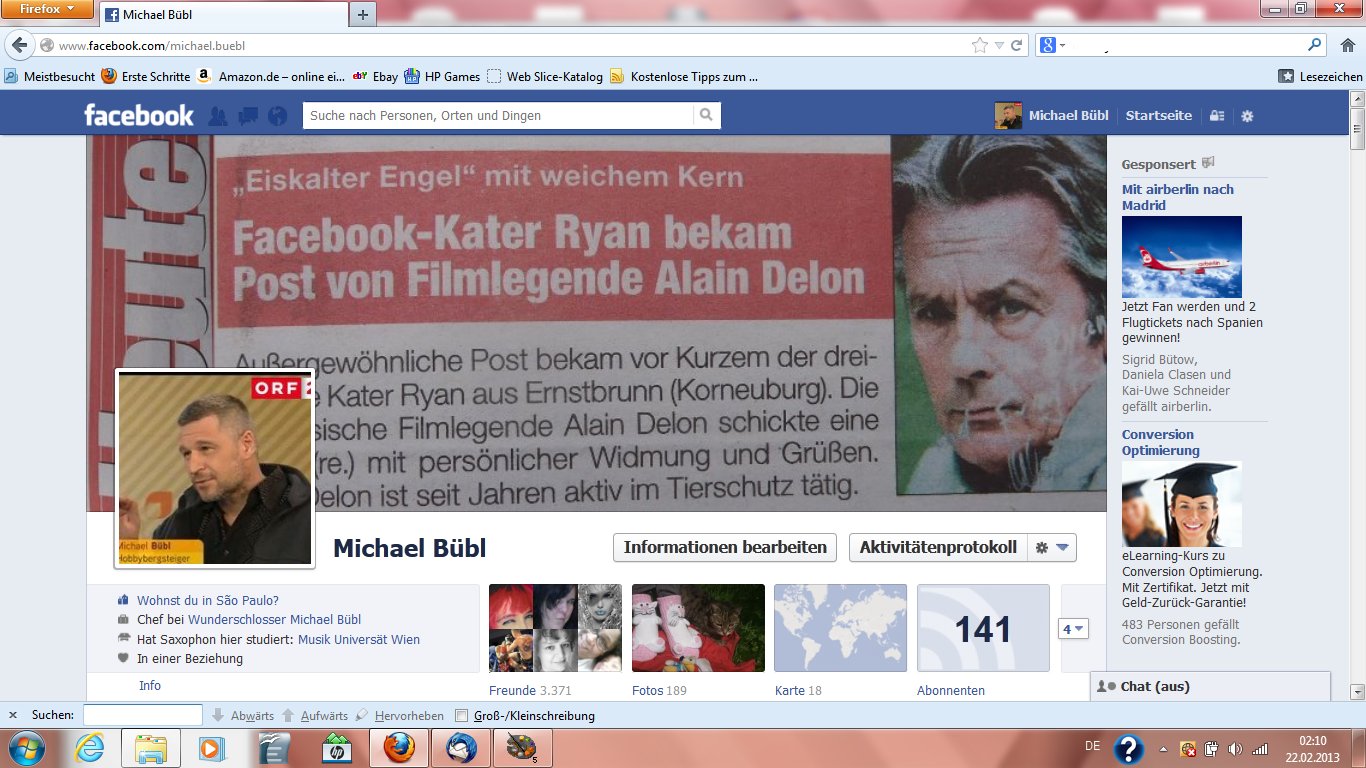Click the Facebook logo
Screen dimensions: 1366x768
(139, 115)
